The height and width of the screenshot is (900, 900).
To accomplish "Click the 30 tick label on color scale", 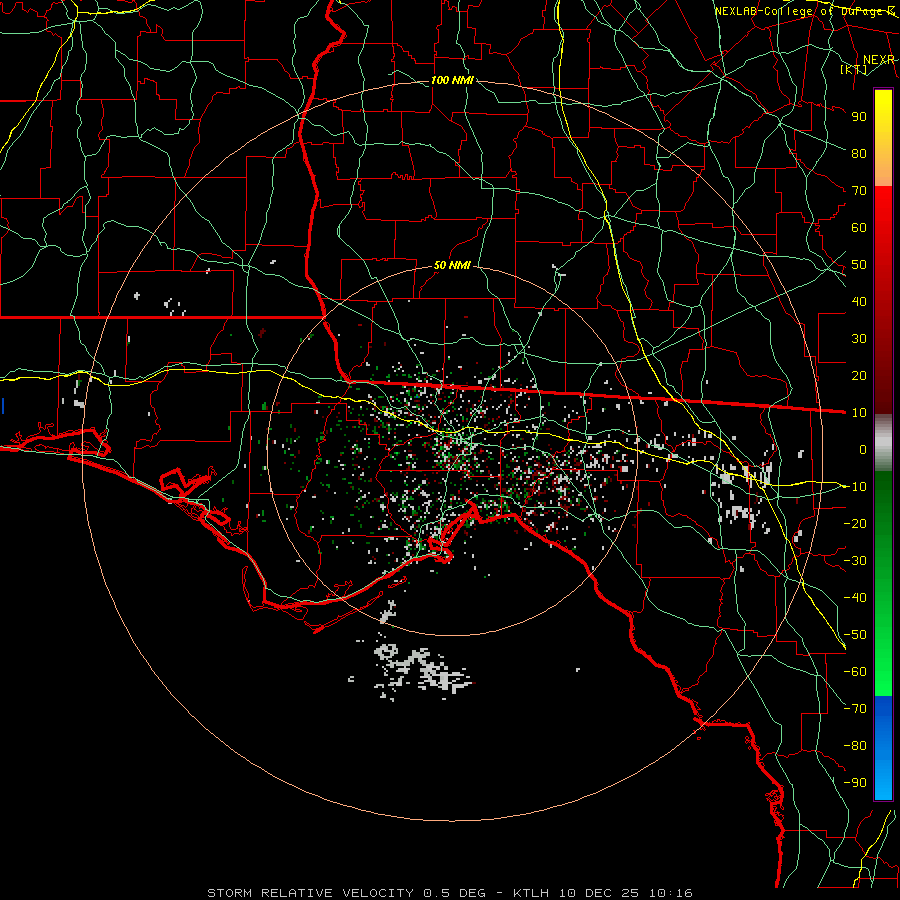I will (x=859, y=339).
